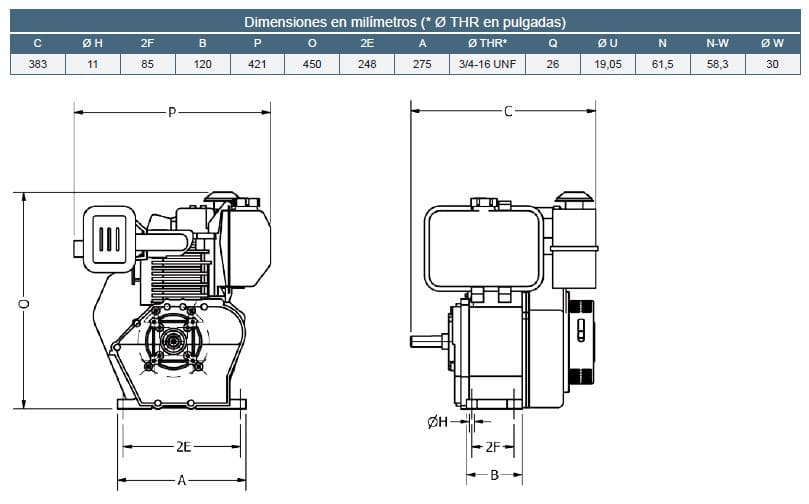Select the '3/4-16 UNF' thread cell

pyautogui.click(x=488, y=64)
